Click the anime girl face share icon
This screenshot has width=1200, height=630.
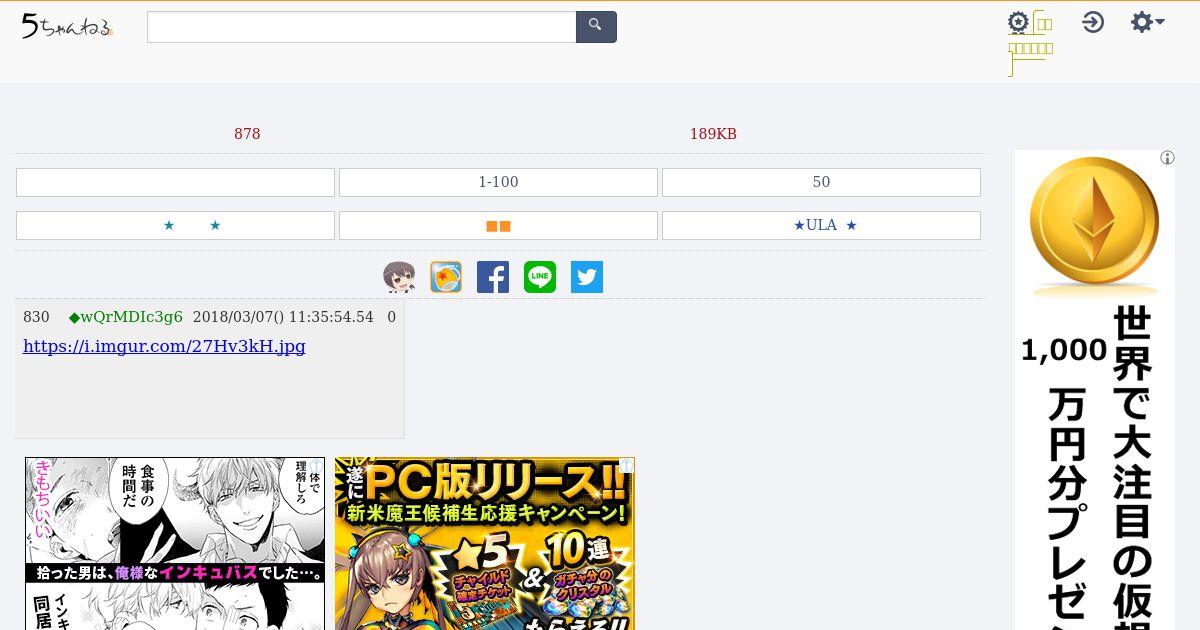(x=399, y=277)
